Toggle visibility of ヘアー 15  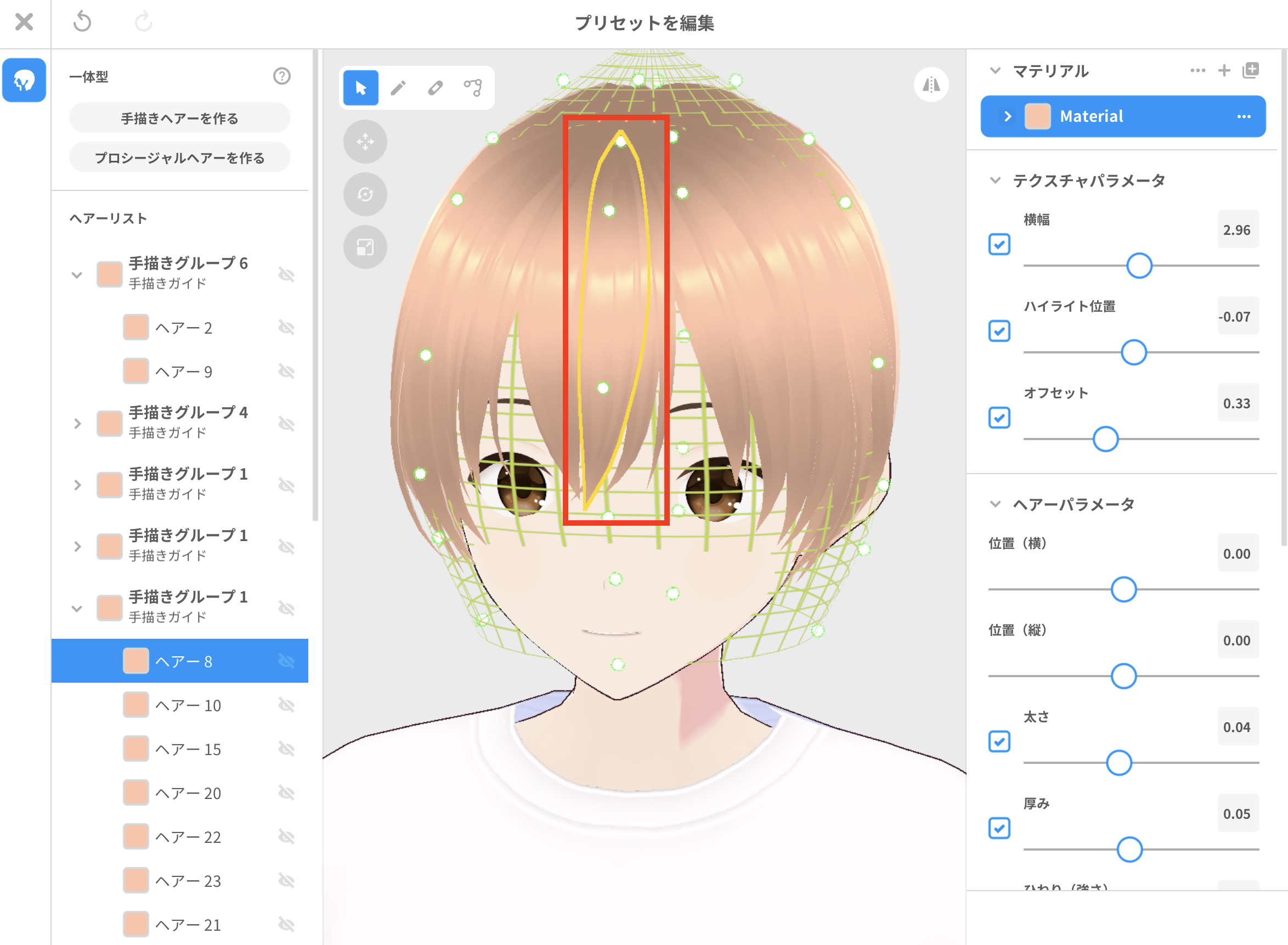[286, 749]
